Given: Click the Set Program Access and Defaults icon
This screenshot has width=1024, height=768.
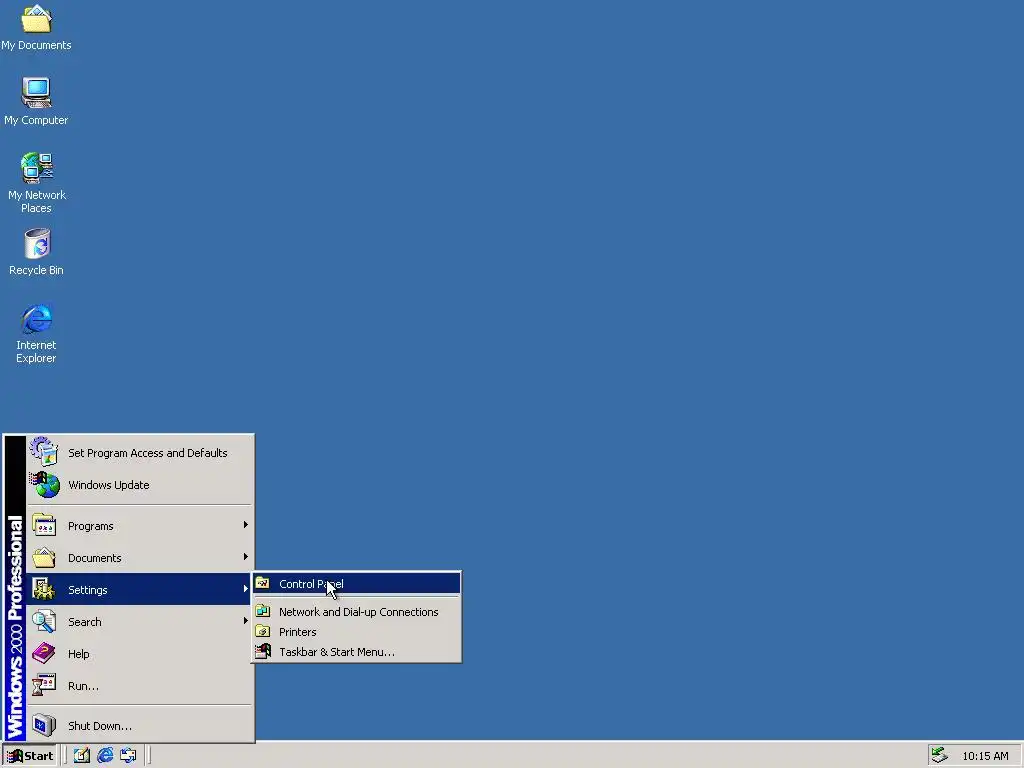Looking at the screenshot, I should pyautogui.click(x=44, y=452).
